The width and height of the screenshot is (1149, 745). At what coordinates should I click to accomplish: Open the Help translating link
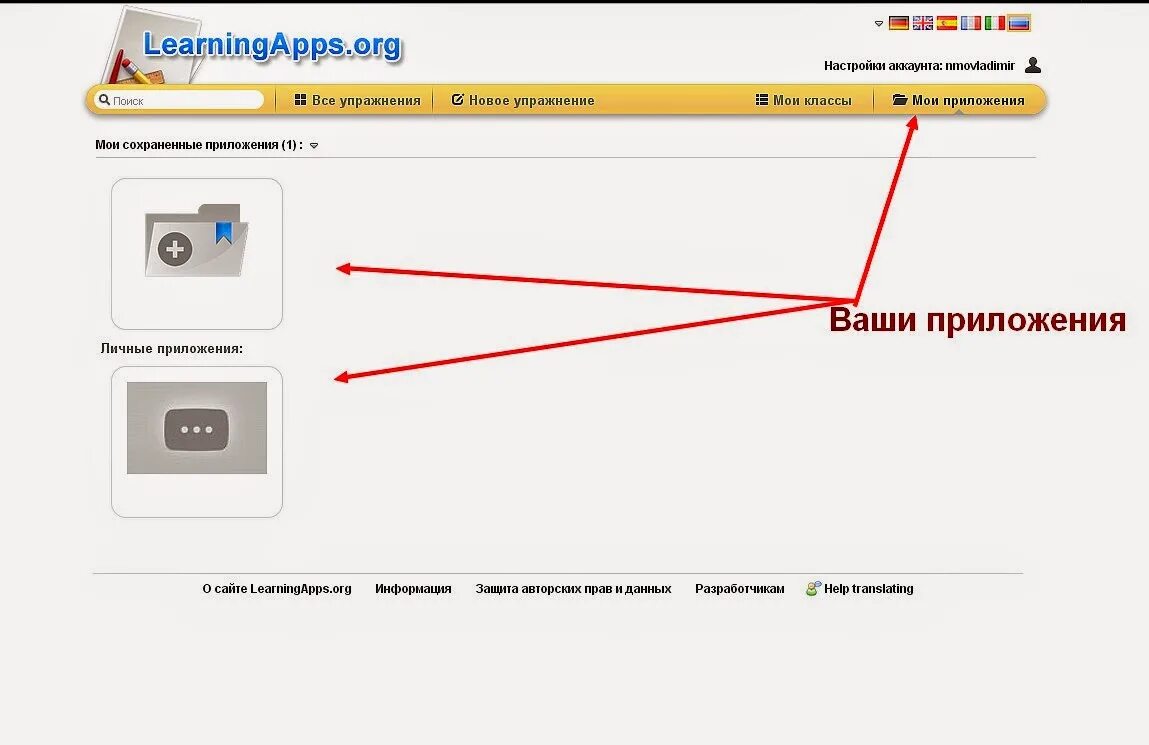(868, 589)
